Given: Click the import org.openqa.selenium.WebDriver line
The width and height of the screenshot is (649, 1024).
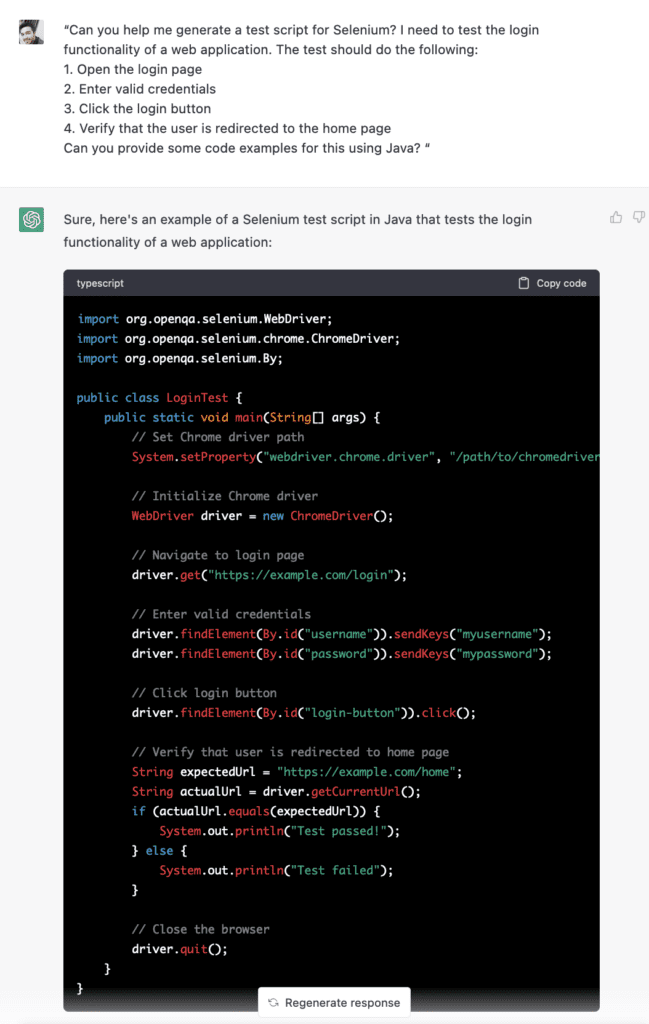Looking at the screenshot, I should click(x=204, y=319).
